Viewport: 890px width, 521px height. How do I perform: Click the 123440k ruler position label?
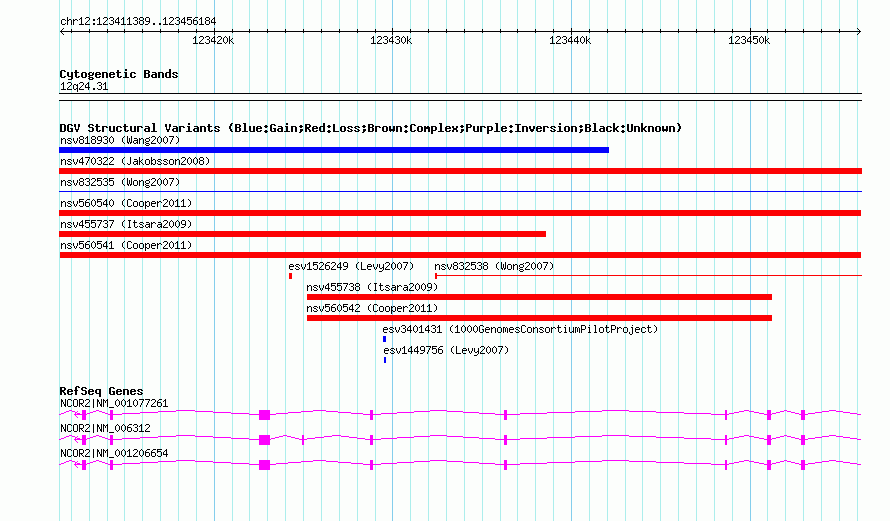click(570, 40)
